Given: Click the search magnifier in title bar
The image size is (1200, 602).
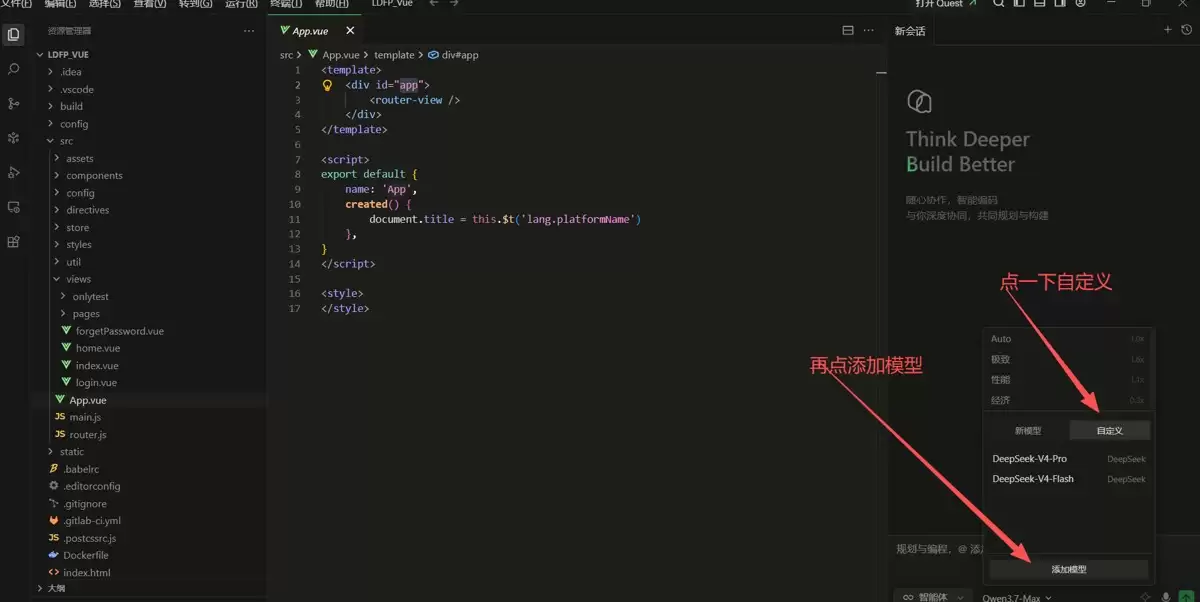Looking at the screenshot, I should pos(999,4).
